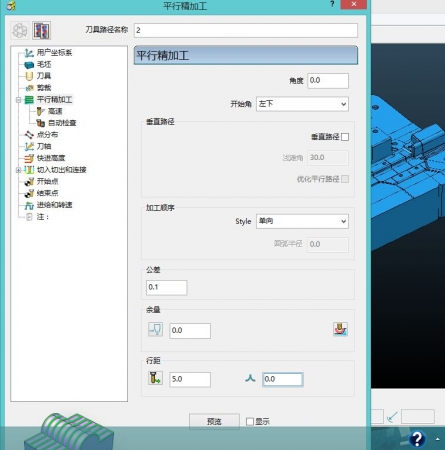
Task: Click the coloured toolpath icon next to the cube
Action: click(41, 30)
